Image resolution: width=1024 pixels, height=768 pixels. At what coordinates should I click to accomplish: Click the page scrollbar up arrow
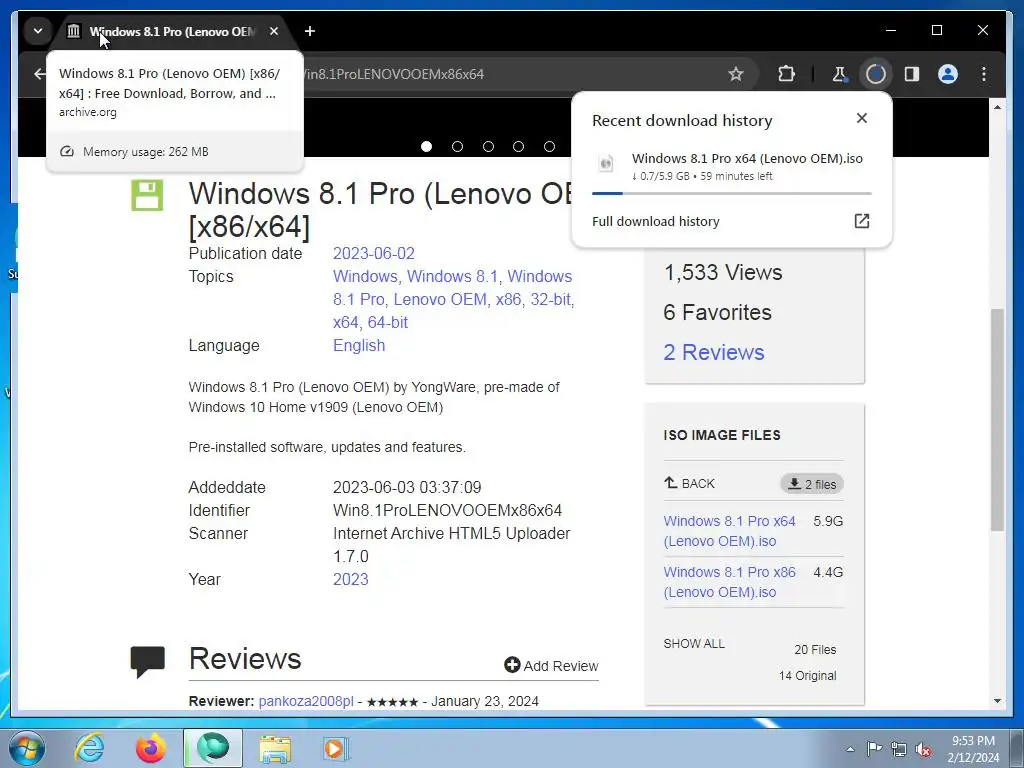click(x=997, y=106)
